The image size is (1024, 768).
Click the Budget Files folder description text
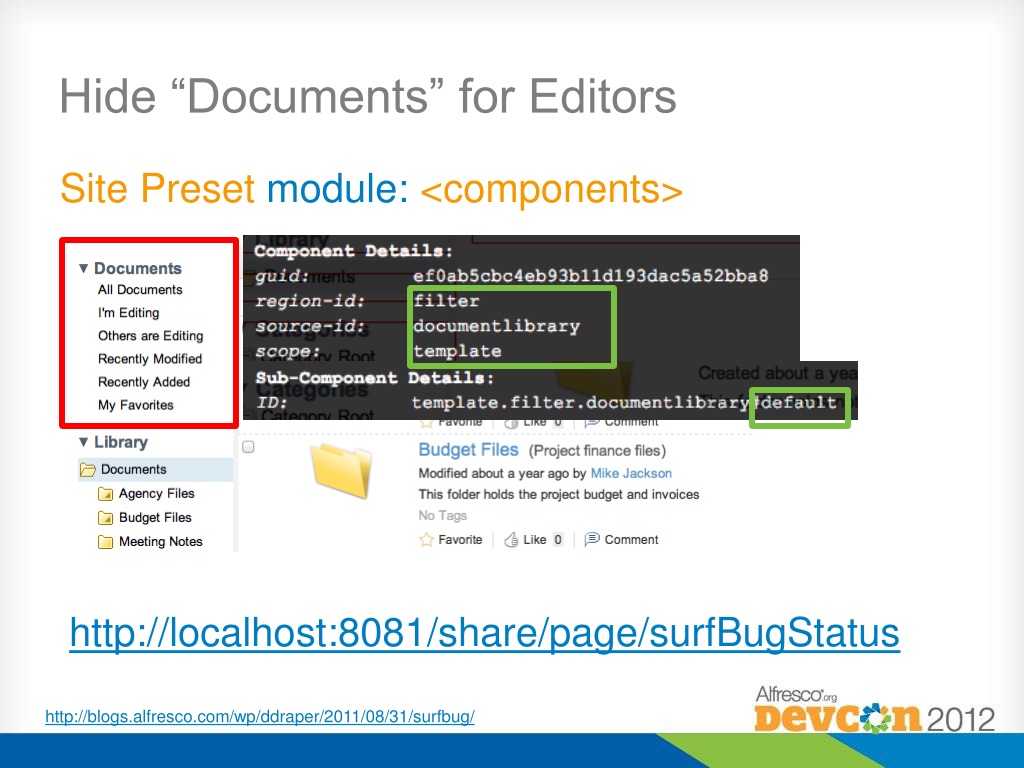coord(559,494)
